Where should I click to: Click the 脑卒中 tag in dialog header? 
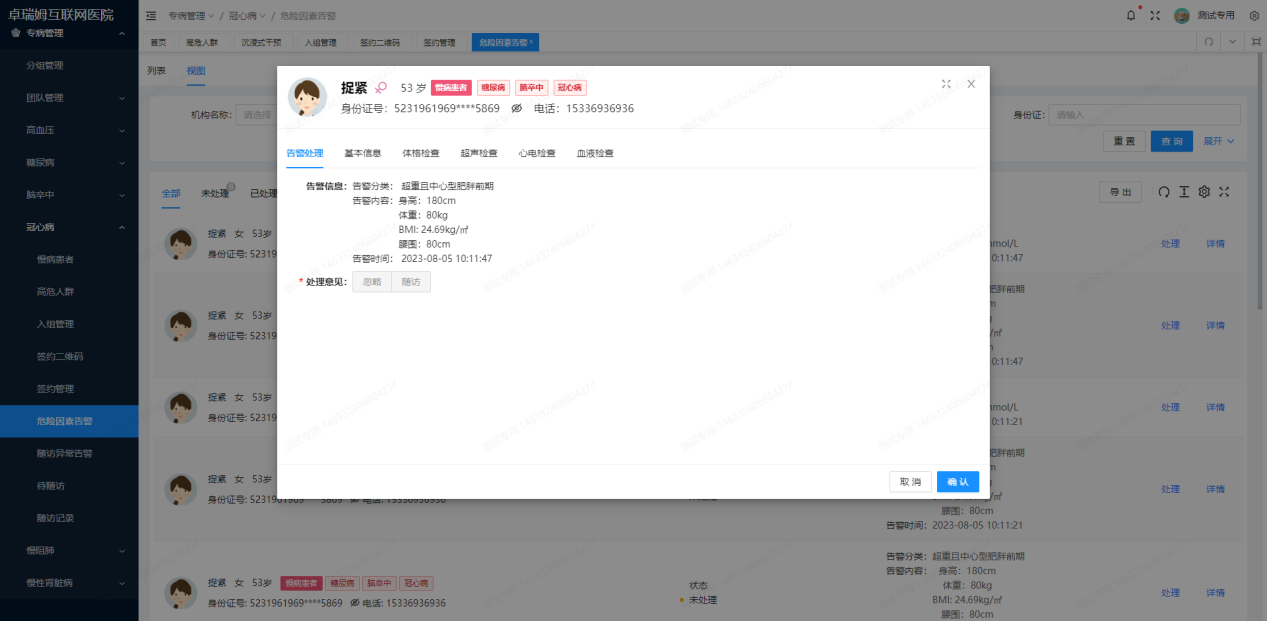click(x=532, y=88)
